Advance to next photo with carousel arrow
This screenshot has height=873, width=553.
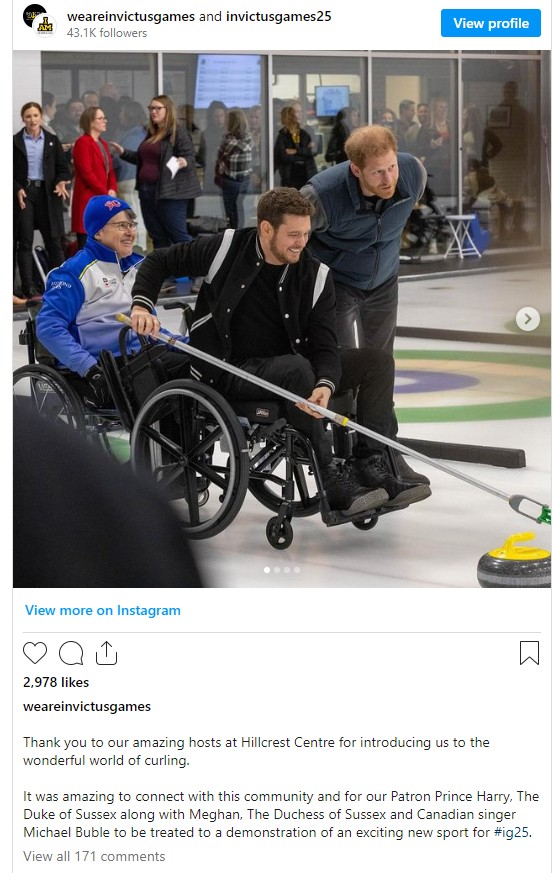coord(527,319)
